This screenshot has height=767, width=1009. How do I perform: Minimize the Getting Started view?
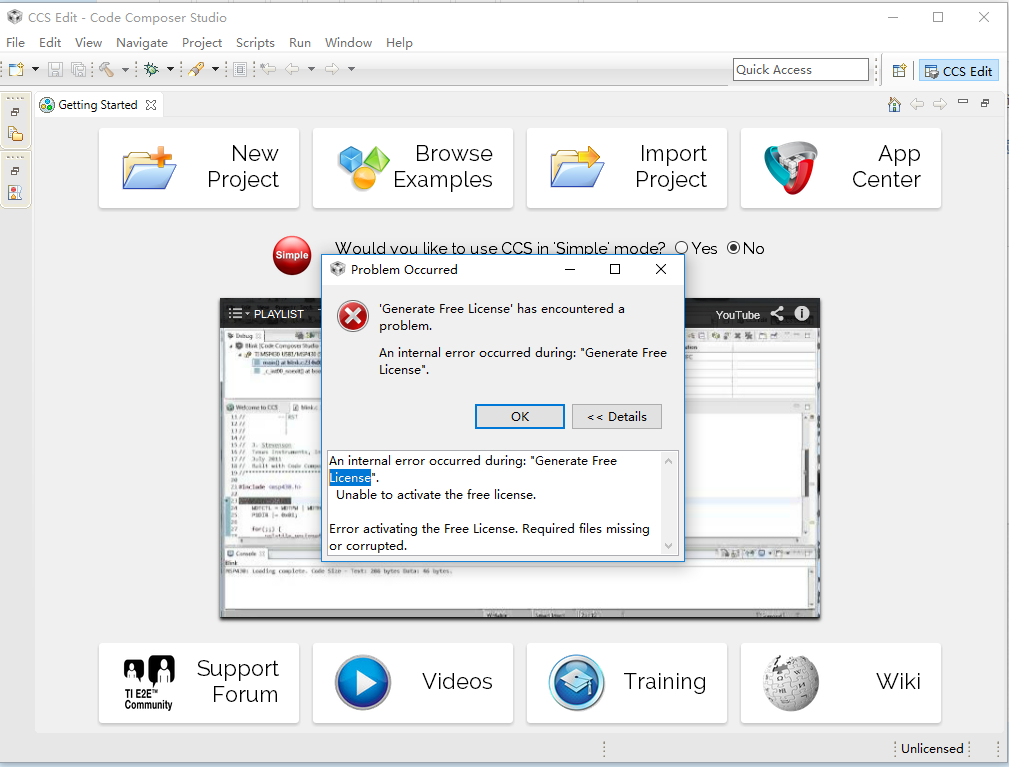pyautogui.click(x=963, y=101)
